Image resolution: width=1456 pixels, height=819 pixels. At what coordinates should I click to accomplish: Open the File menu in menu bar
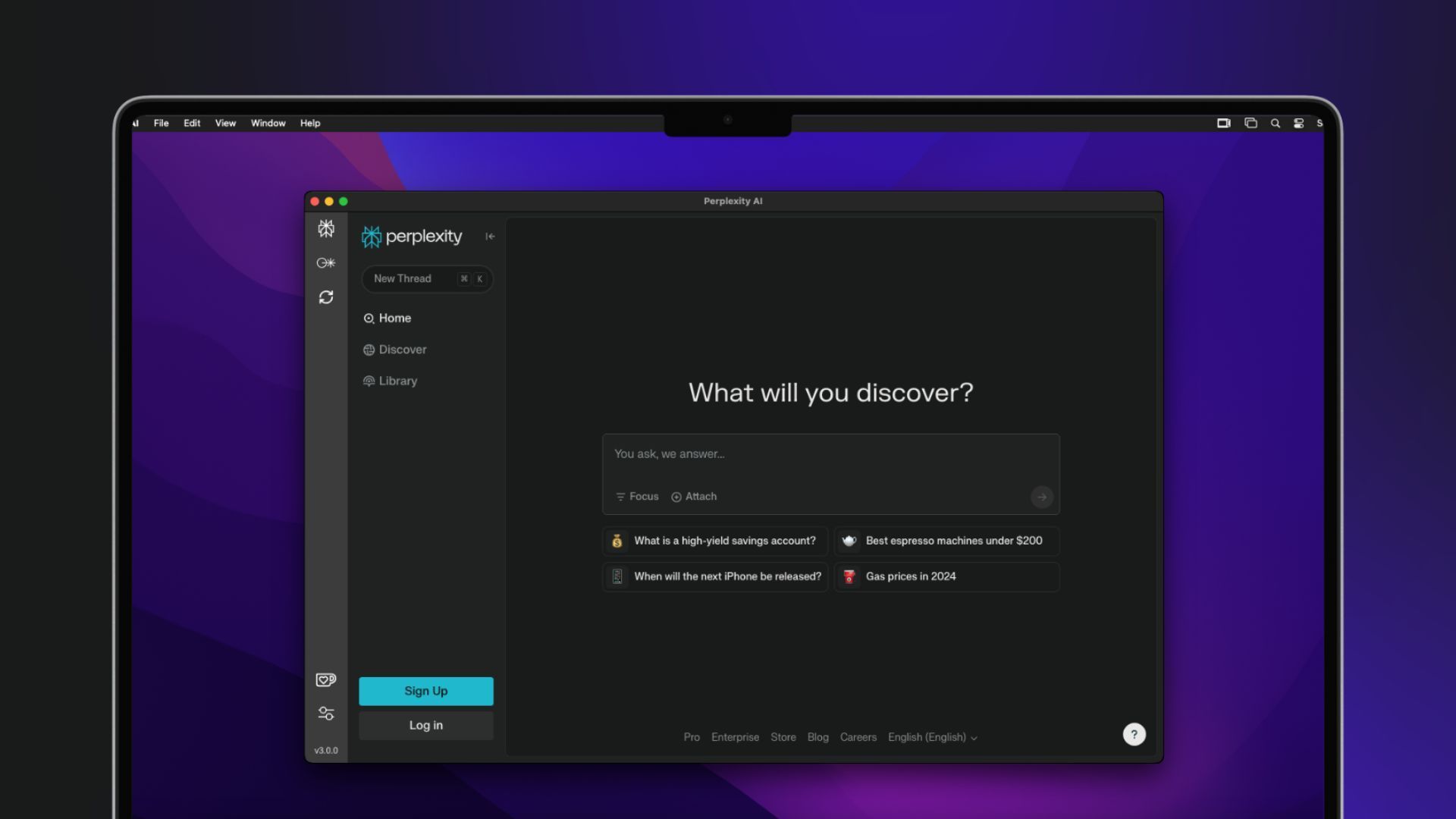click(x=161, y=124)
